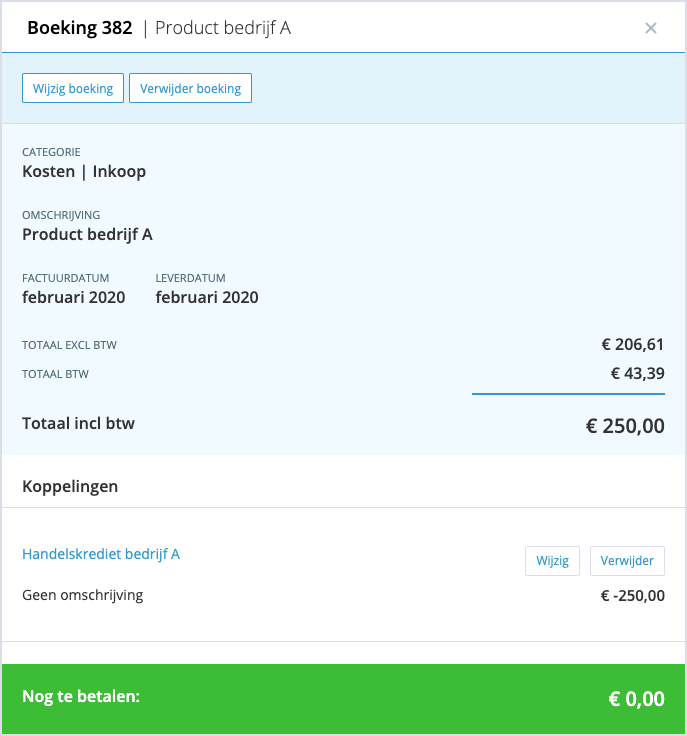Edit the koppeling with the Wijzig button
This screenshot has width=687, height=736.
552,560
